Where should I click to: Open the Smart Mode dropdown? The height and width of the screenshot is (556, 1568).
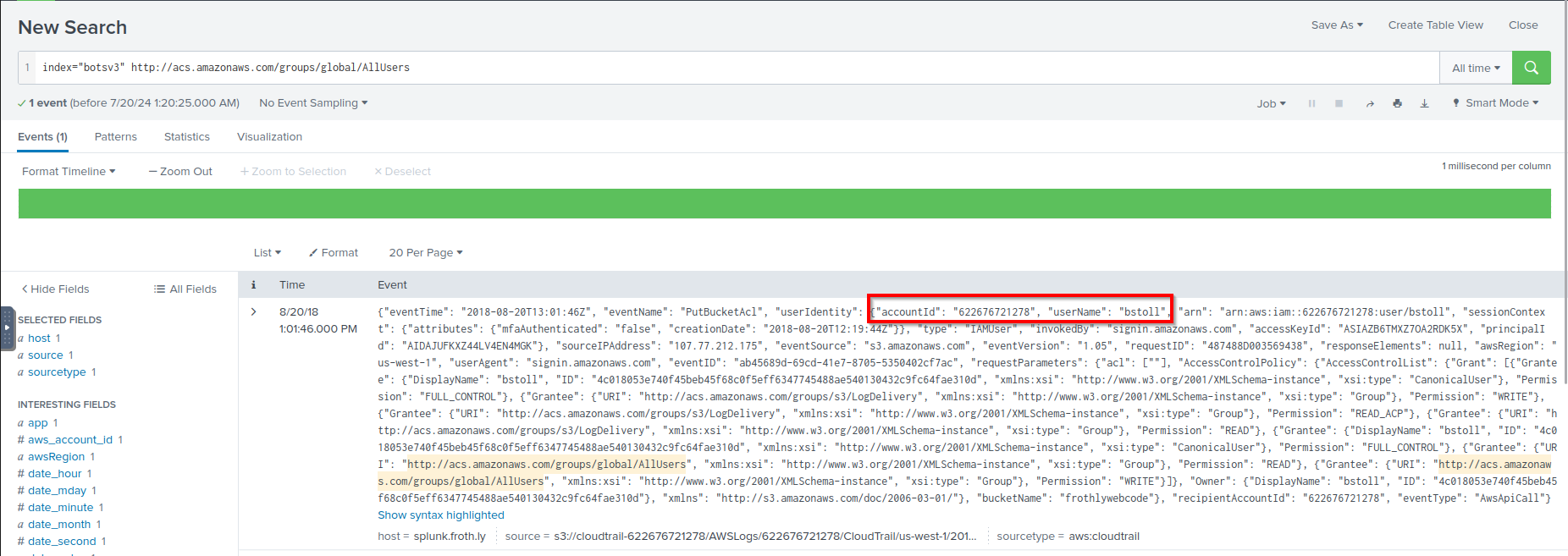point(1496,103)
